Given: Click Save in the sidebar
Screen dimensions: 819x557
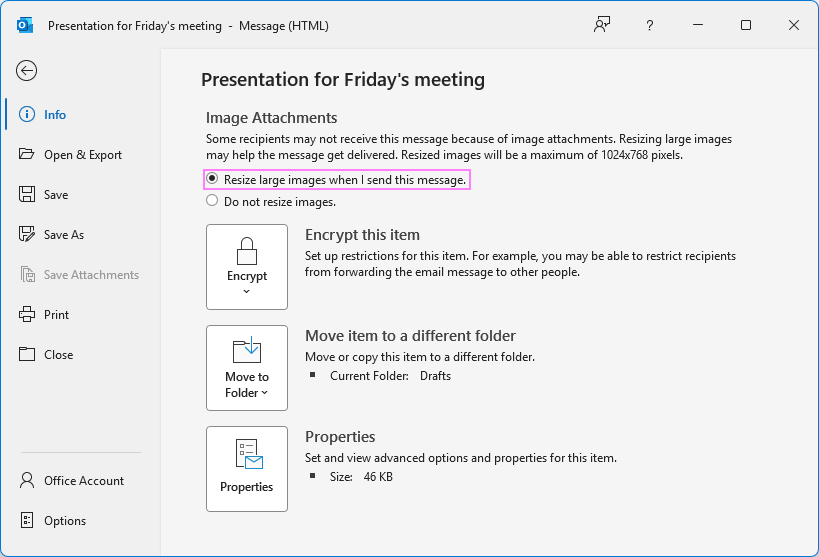Looking at the screenshot, I should coord(43,194).
